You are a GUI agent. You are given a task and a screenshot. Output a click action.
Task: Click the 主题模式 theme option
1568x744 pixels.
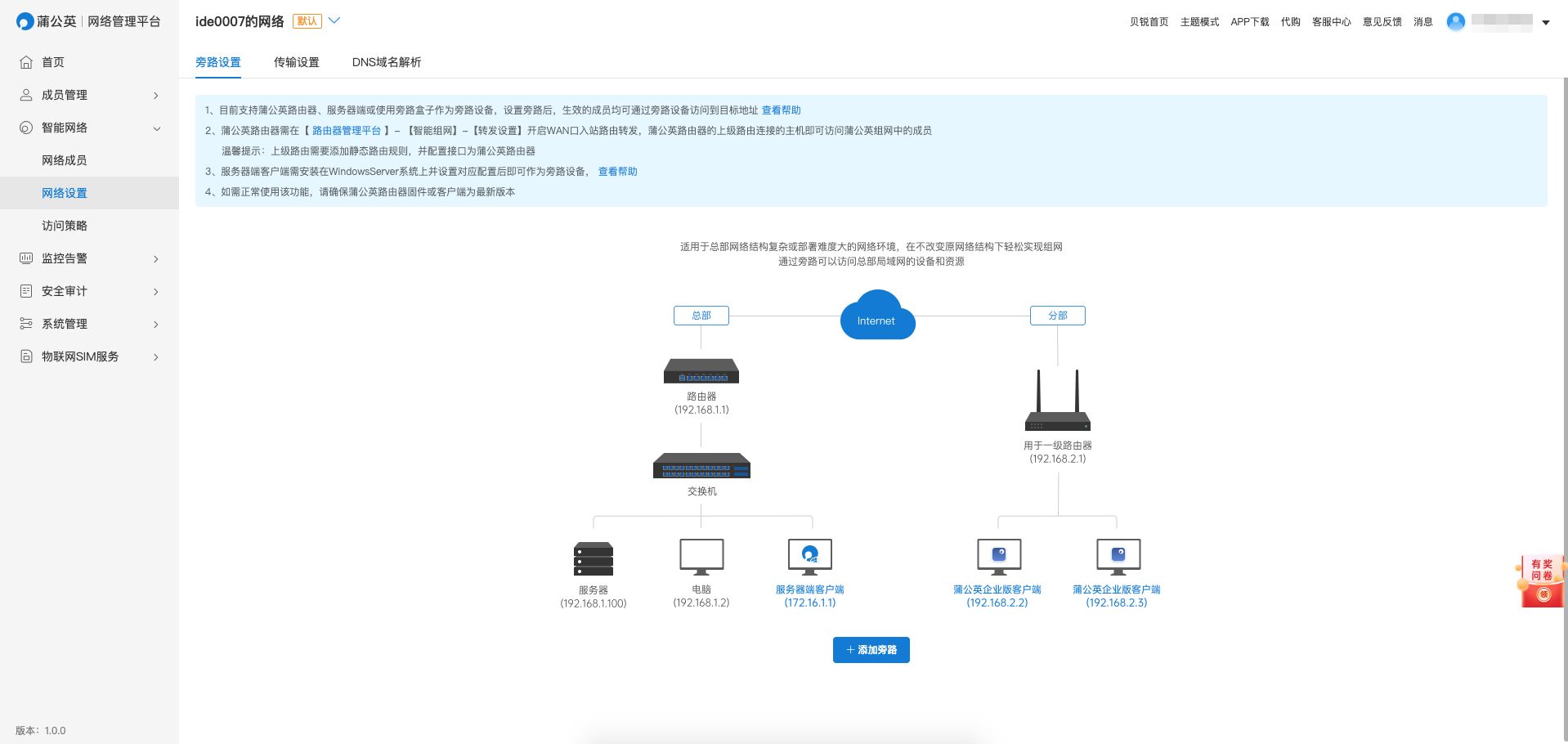point(1199,22)
